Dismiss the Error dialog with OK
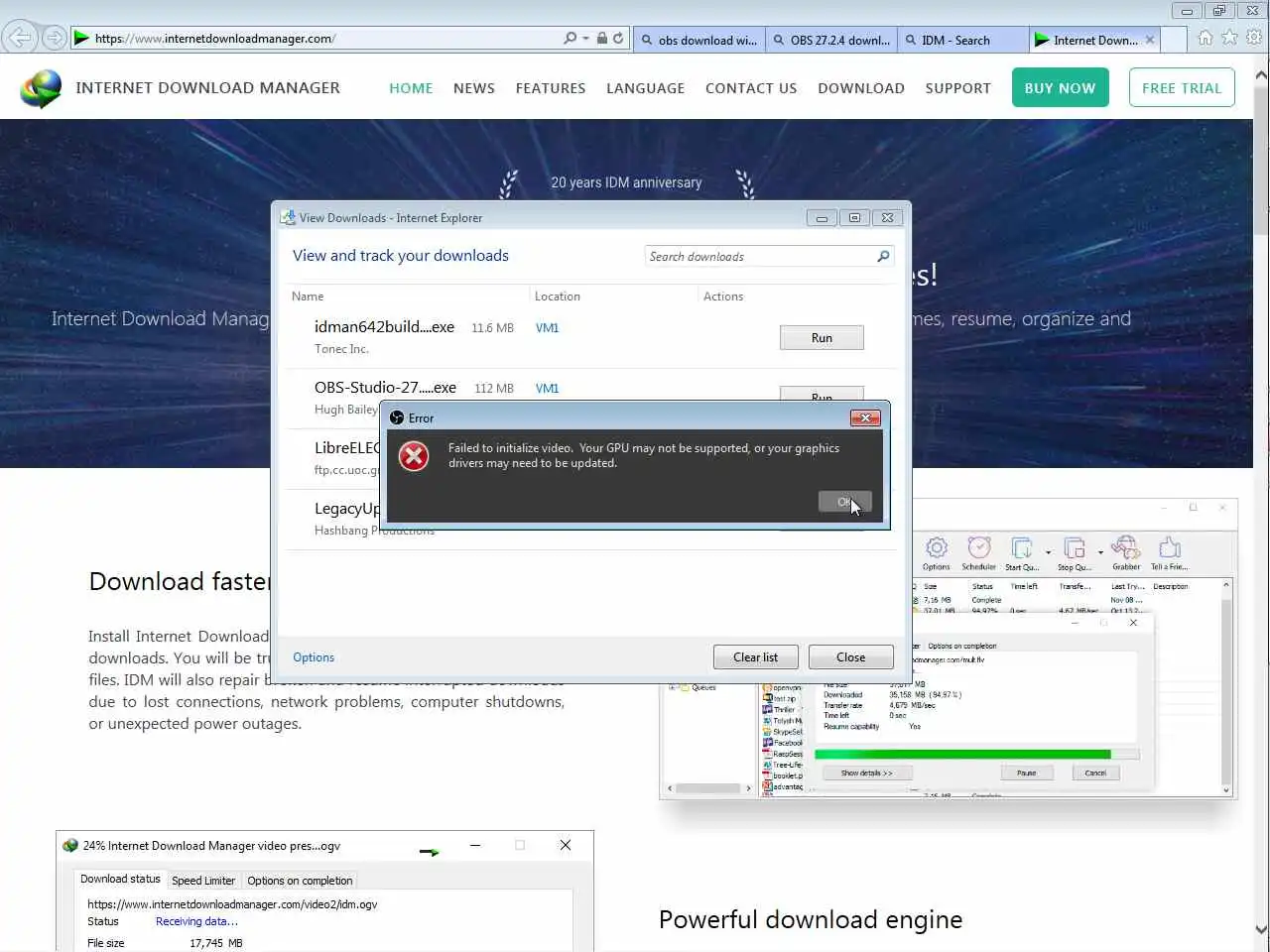Viewport: 1270px width, 952px height. point(845,502)
